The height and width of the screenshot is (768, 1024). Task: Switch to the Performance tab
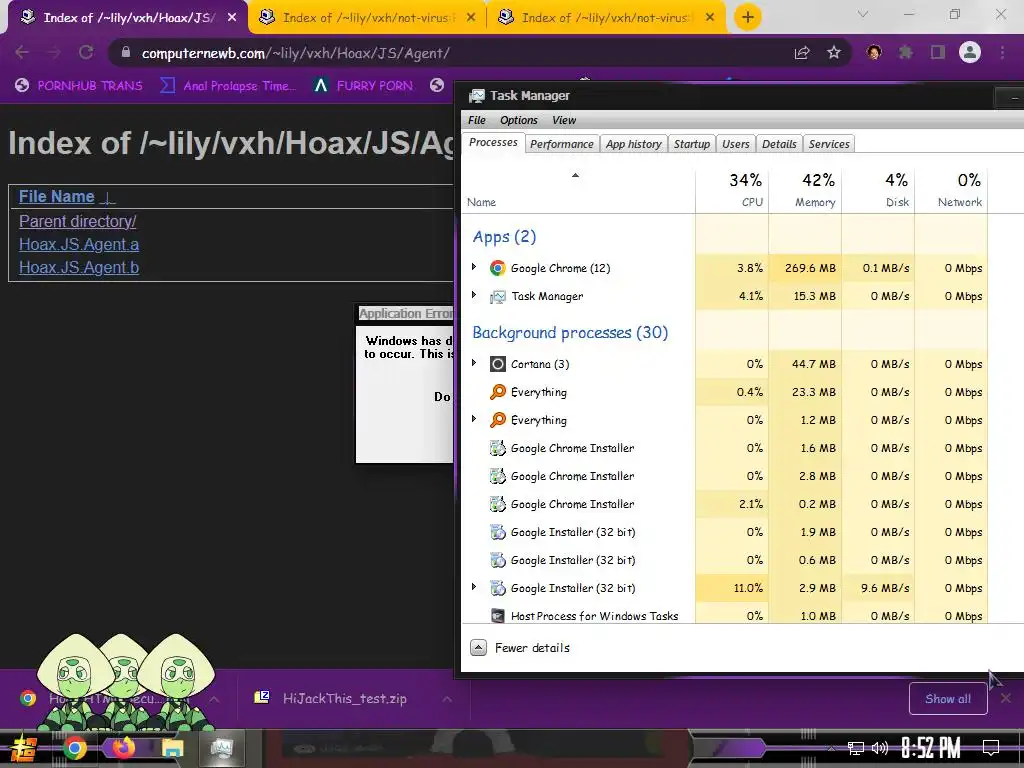click(562, 144)
